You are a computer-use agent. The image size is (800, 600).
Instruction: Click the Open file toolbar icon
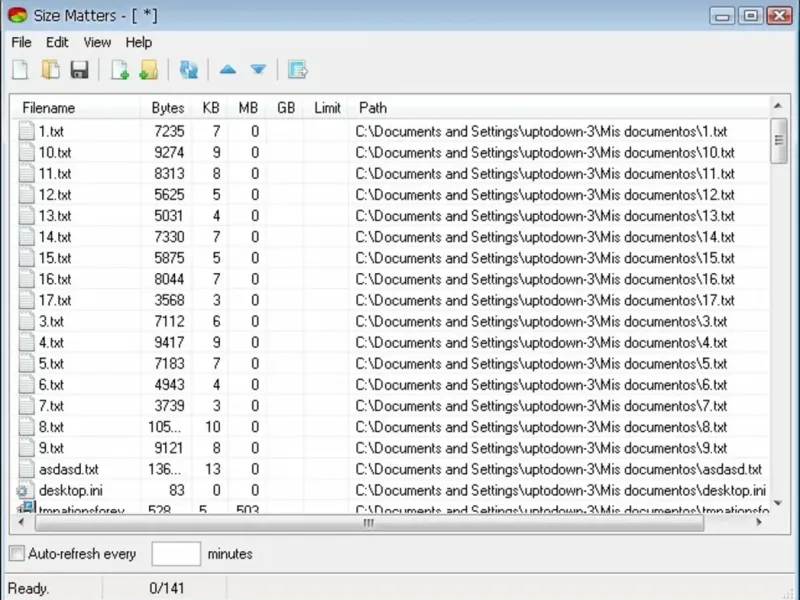pyautogui.click(x=50, y=70)
